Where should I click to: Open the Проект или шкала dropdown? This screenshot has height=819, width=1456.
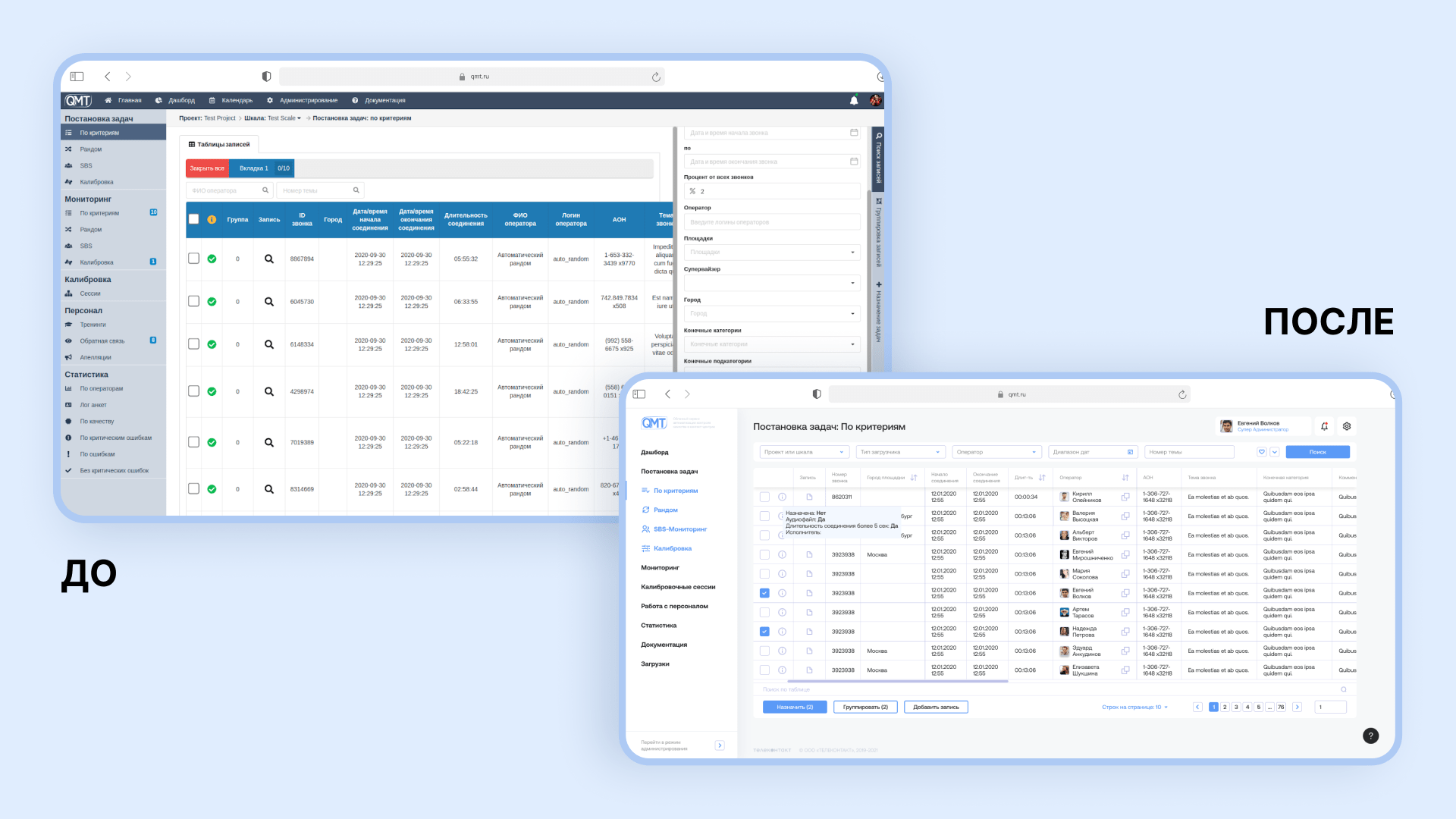[x=804, y=452]
